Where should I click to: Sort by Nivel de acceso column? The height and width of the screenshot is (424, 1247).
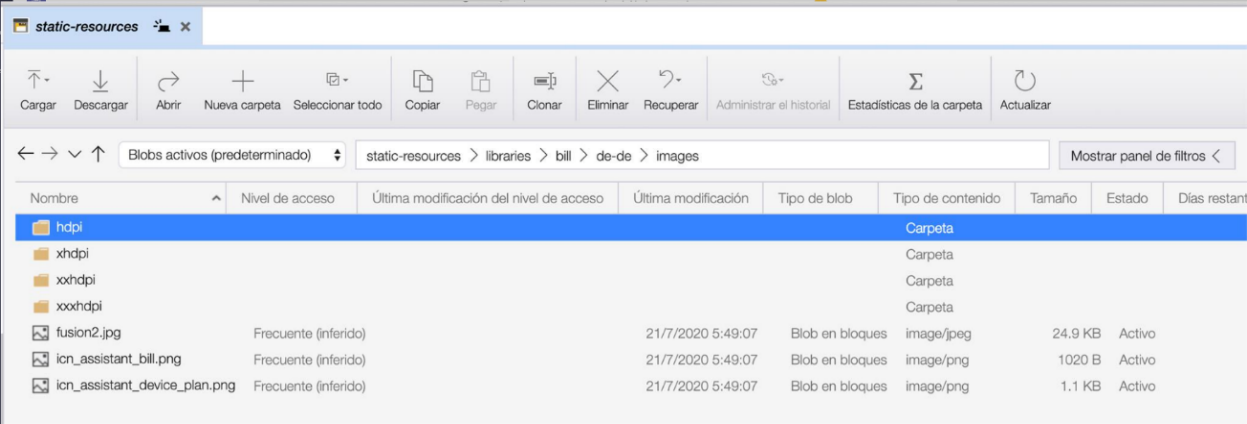288,198
